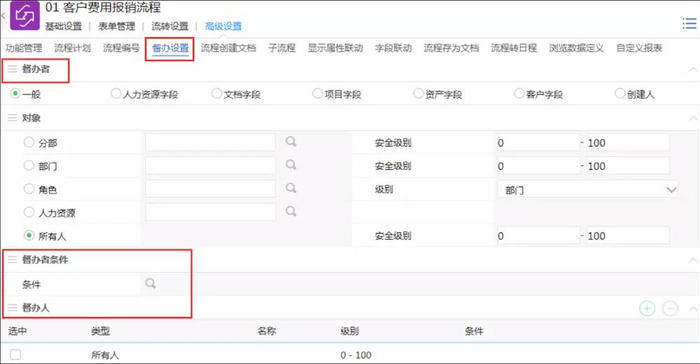Choose the 部门 object radio button
This screenshot has height=364, width=700.
point(29,165)
